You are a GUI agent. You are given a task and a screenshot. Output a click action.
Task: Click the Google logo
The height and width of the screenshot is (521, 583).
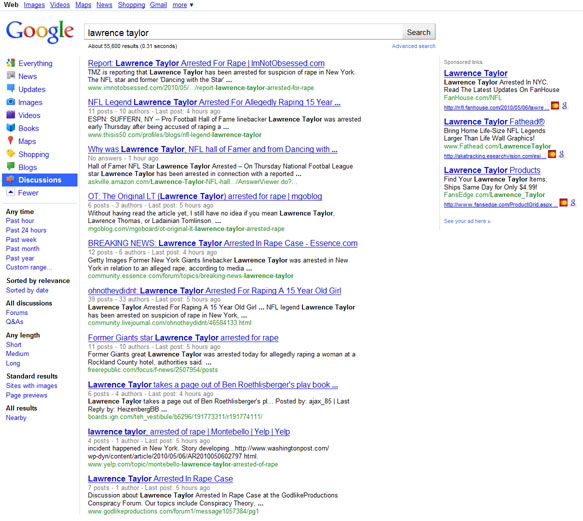[40, 32]
